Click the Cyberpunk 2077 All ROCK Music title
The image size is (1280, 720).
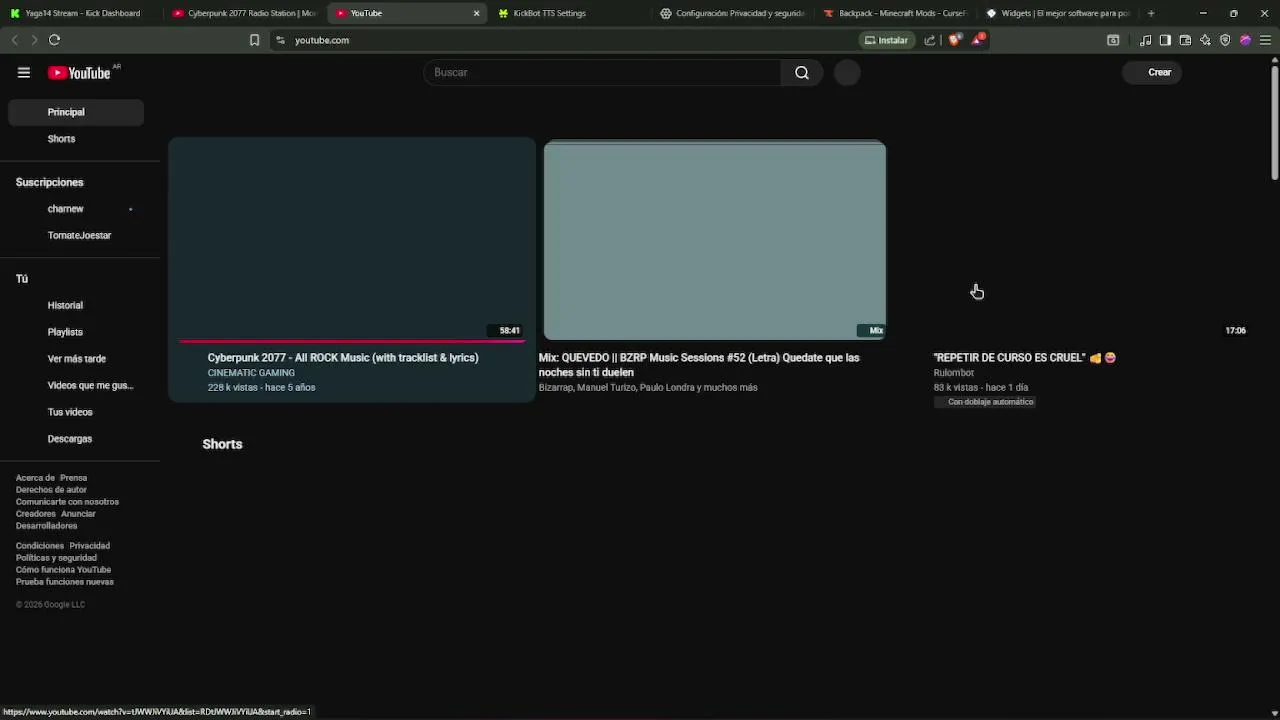[343, 357]
